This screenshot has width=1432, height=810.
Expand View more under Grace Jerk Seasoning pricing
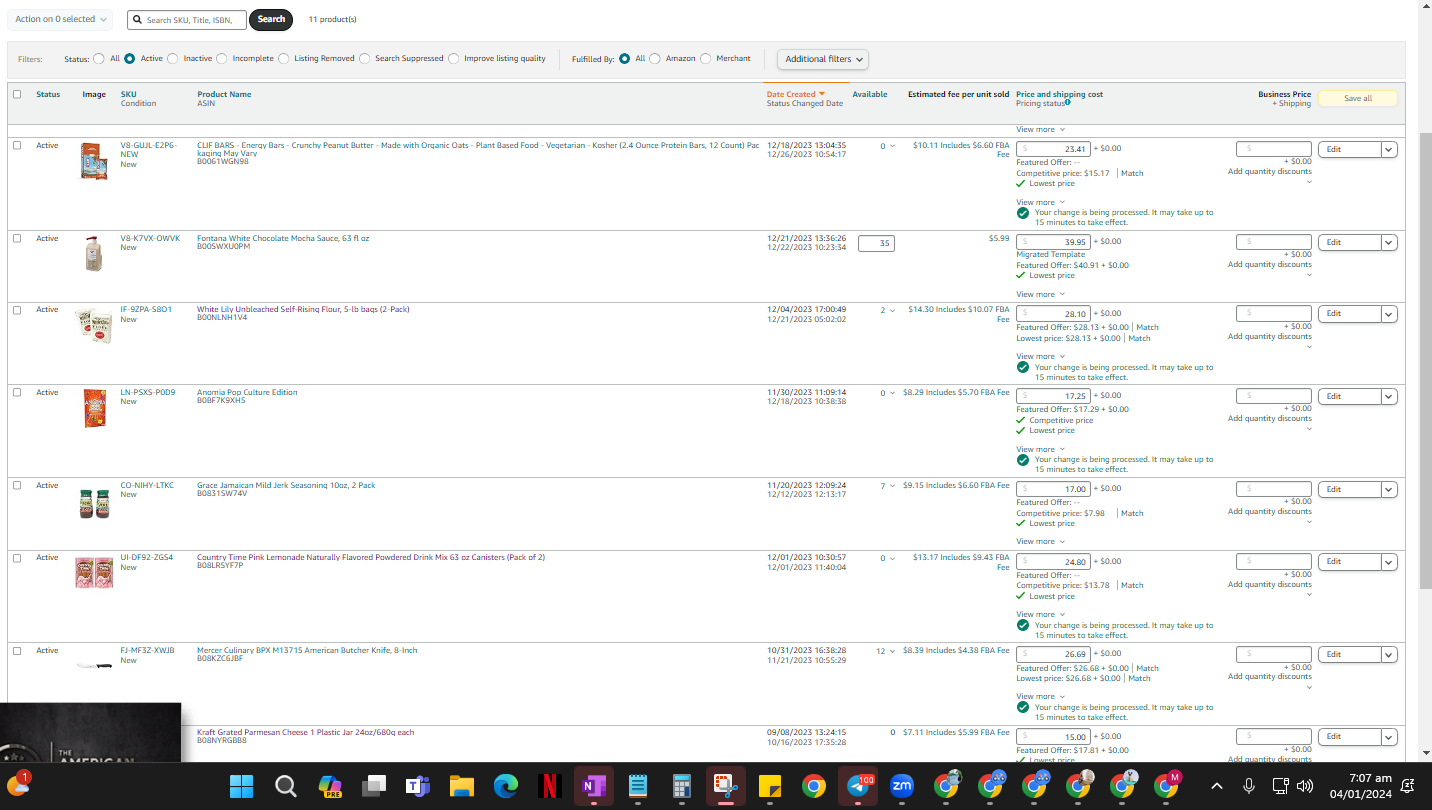1040,541
